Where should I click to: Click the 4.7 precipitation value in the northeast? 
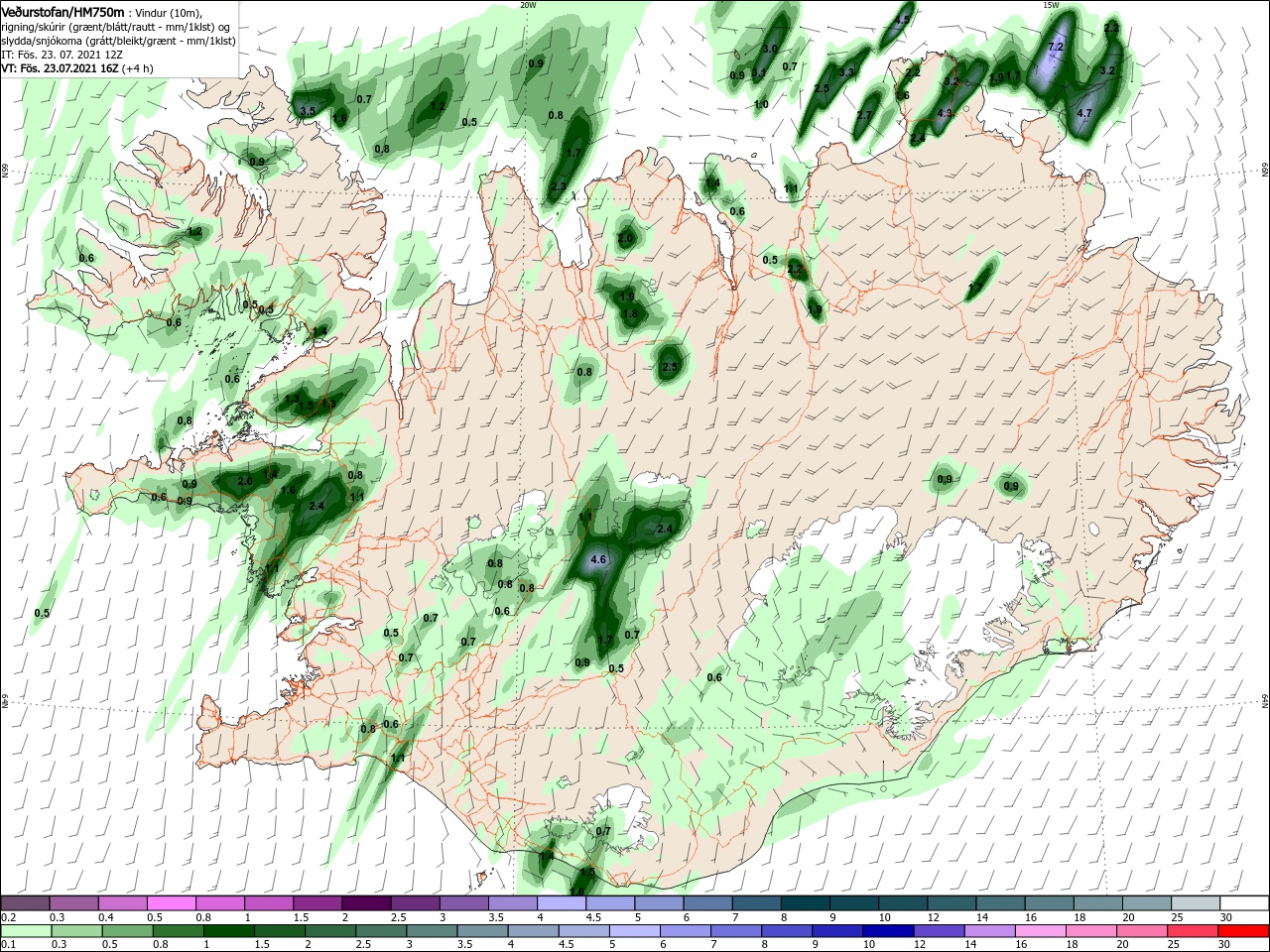(x=1083, y=114)
